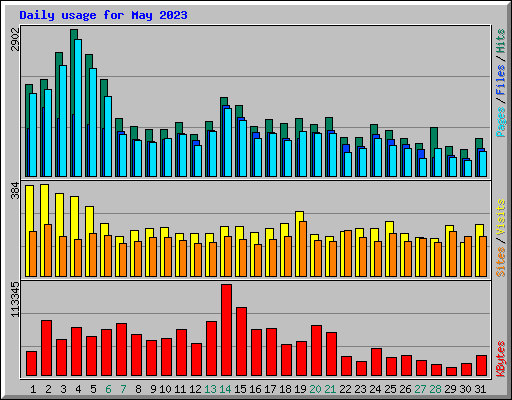Image resolution: width=512 pixels, height=400 pixels.
Task: Select the 2902 axis value for hits
Action: [x=15, y=39]
